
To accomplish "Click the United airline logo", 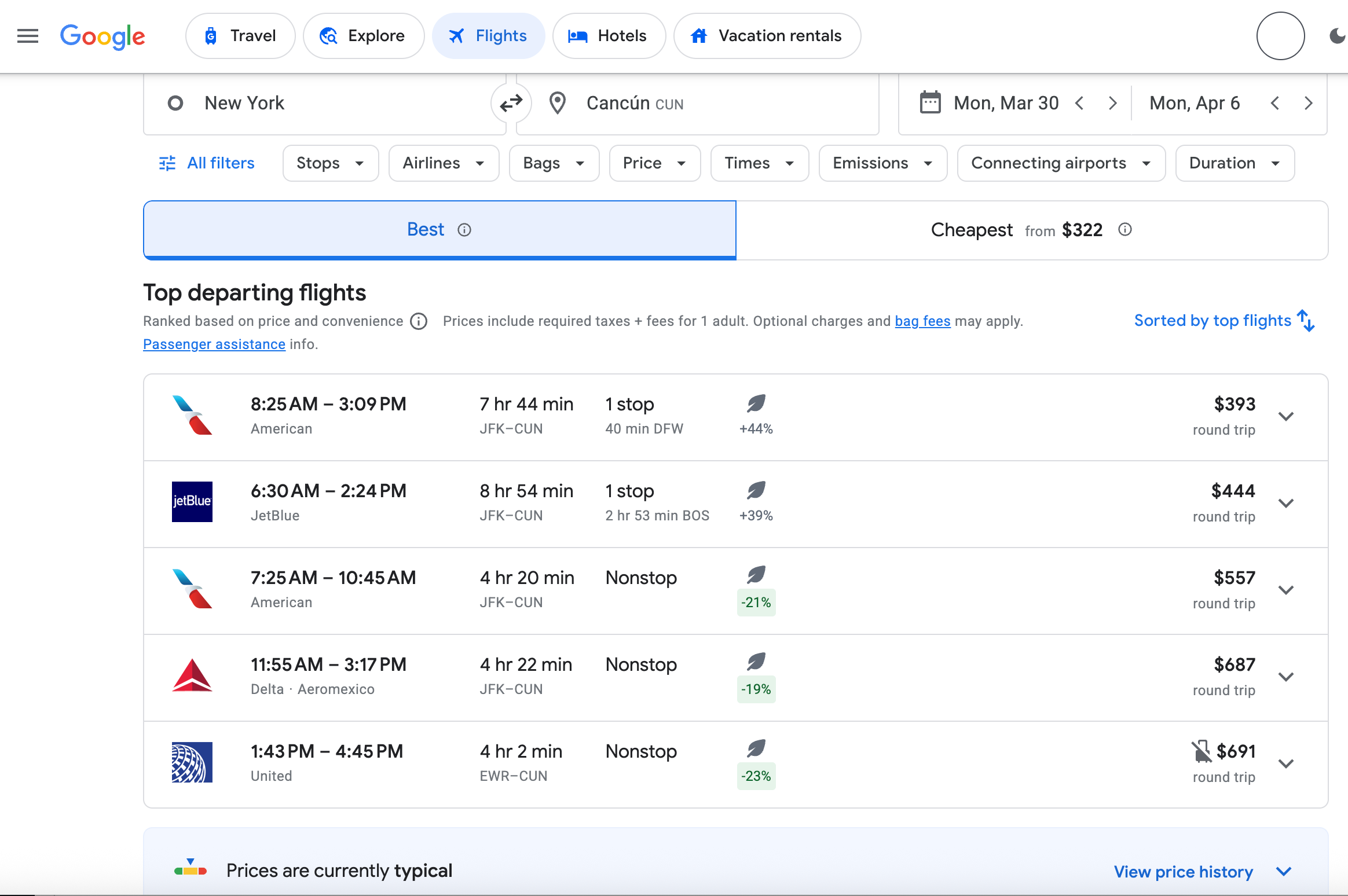I will pyautogui.click(x=193, y=762).
